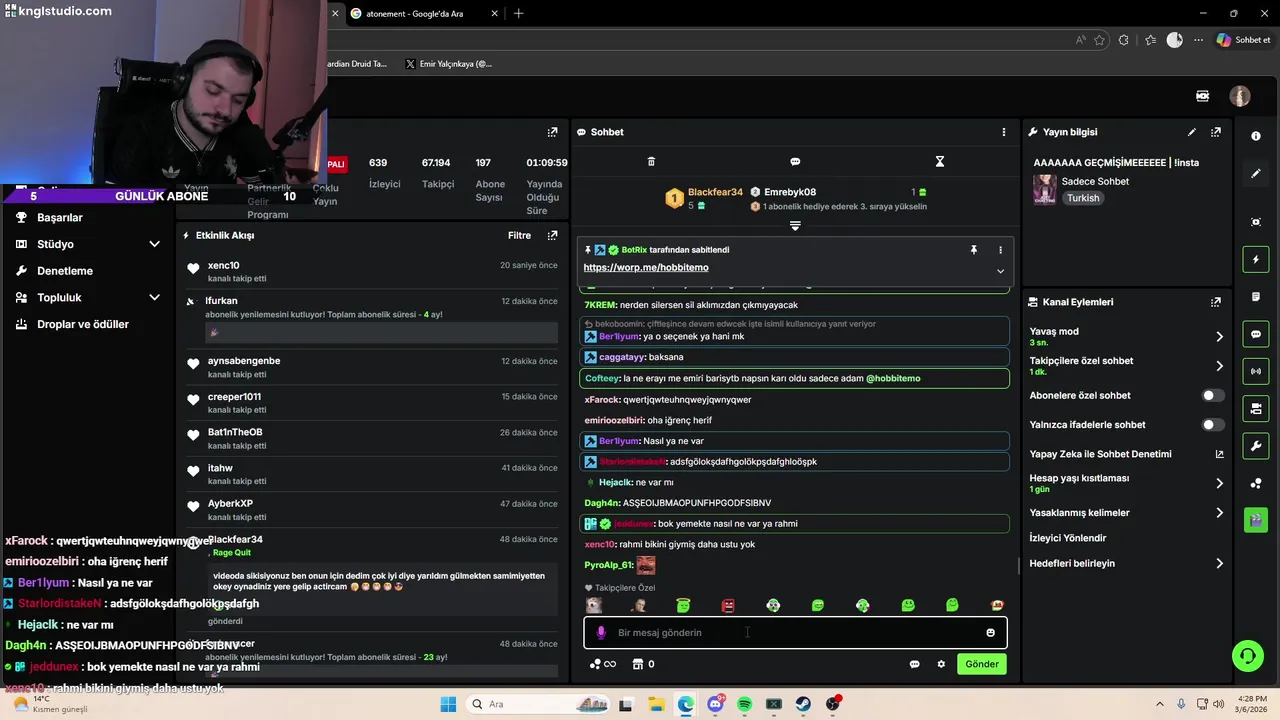Screen dimensions: 1280x720
Task: Open the worp.me/hobbitemo link
Action: tap(646, 268)
